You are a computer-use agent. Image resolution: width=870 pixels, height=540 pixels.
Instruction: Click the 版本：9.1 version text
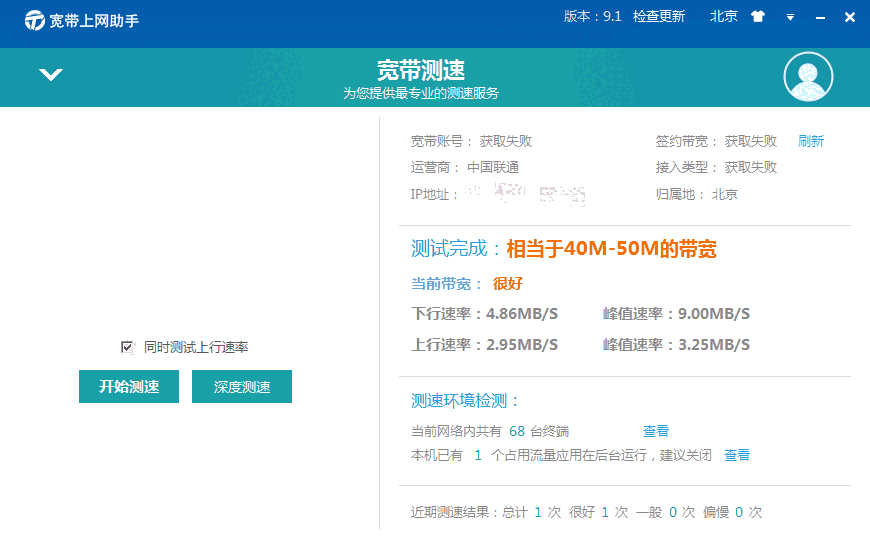pos(593,16)
